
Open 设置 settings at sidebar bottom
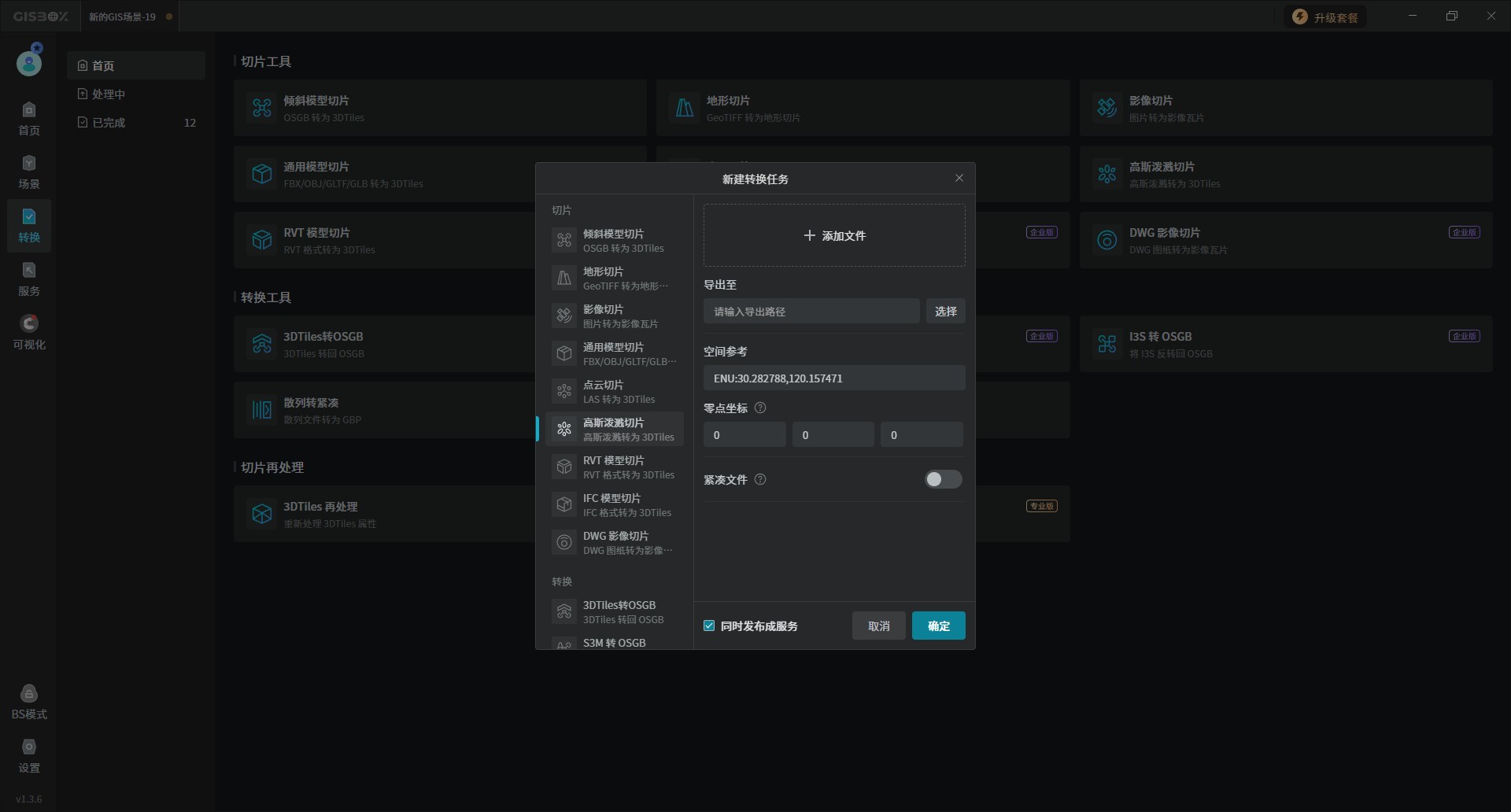tap(29, 755)
